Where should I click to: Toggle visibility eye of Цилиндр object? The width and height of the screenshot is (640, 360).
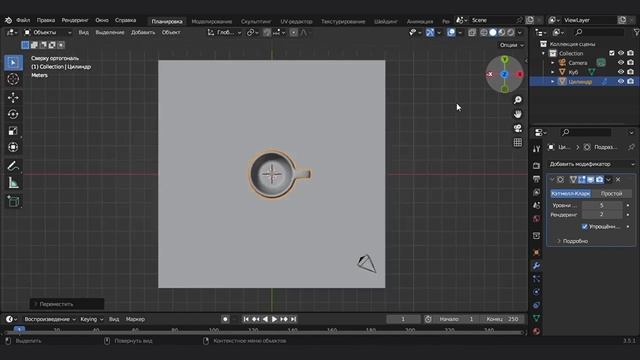click(x=621, y=81)
